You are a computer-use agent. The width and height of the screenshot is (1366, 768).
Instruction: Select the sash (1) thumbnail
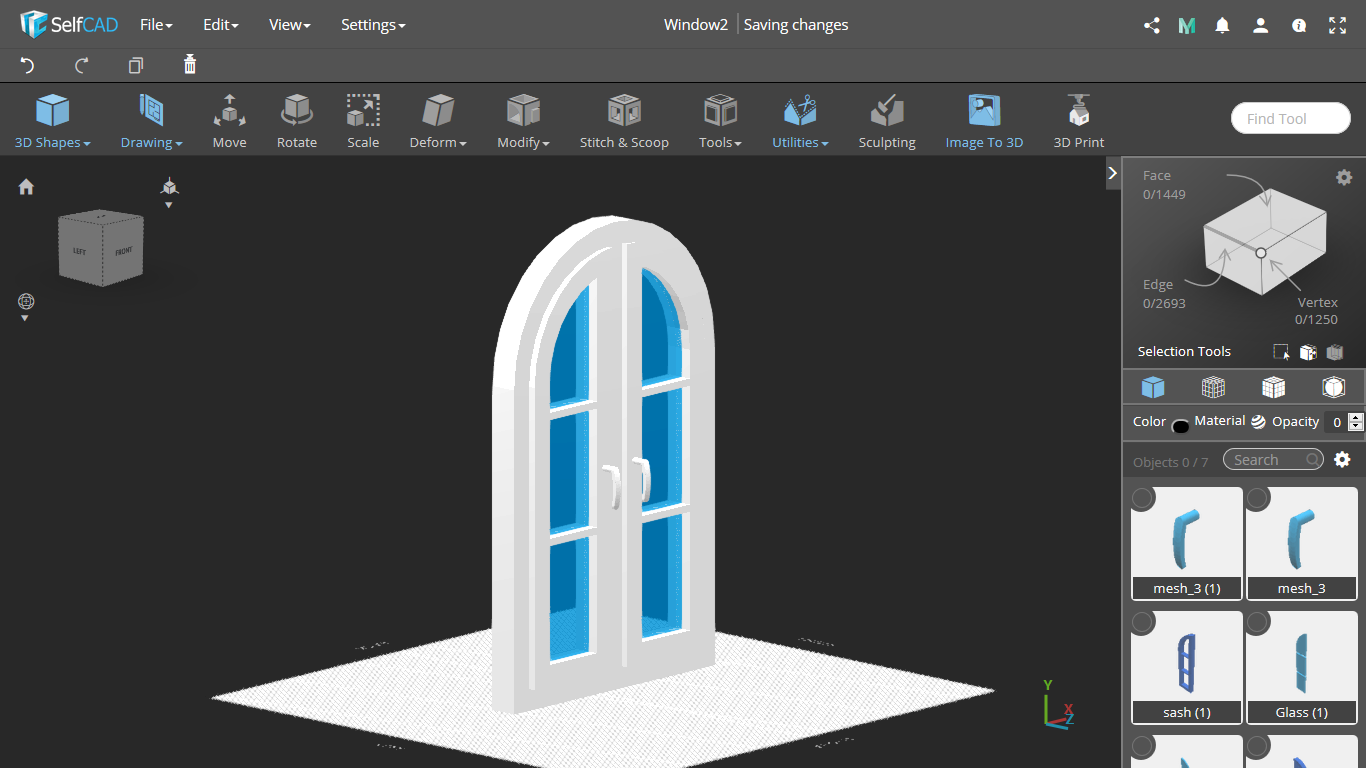[x=1187, y=667]
